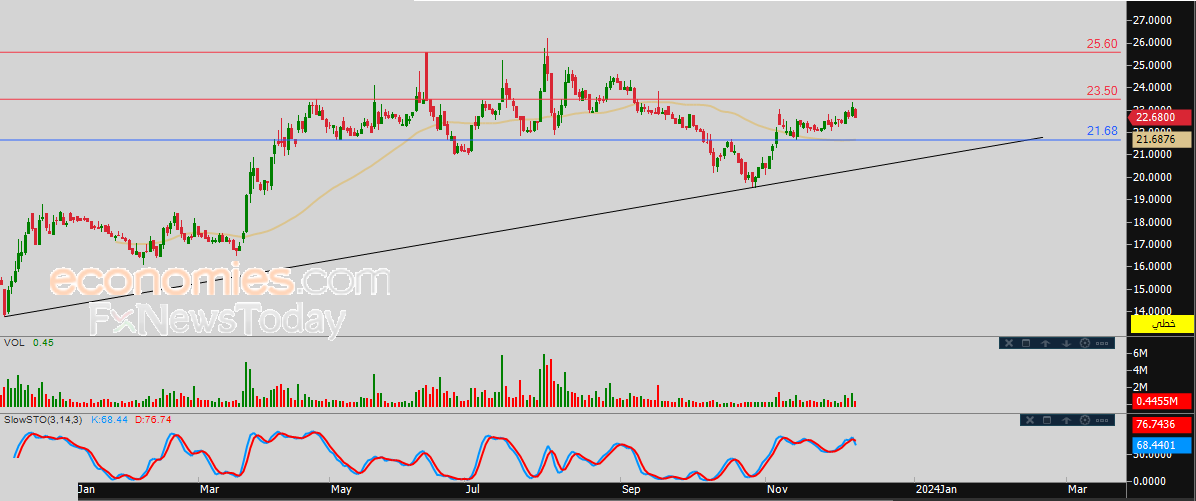Open SlowSTO panel settings gear
The height and width of the screenshot is (501, 1196).
click(1085, 420)
